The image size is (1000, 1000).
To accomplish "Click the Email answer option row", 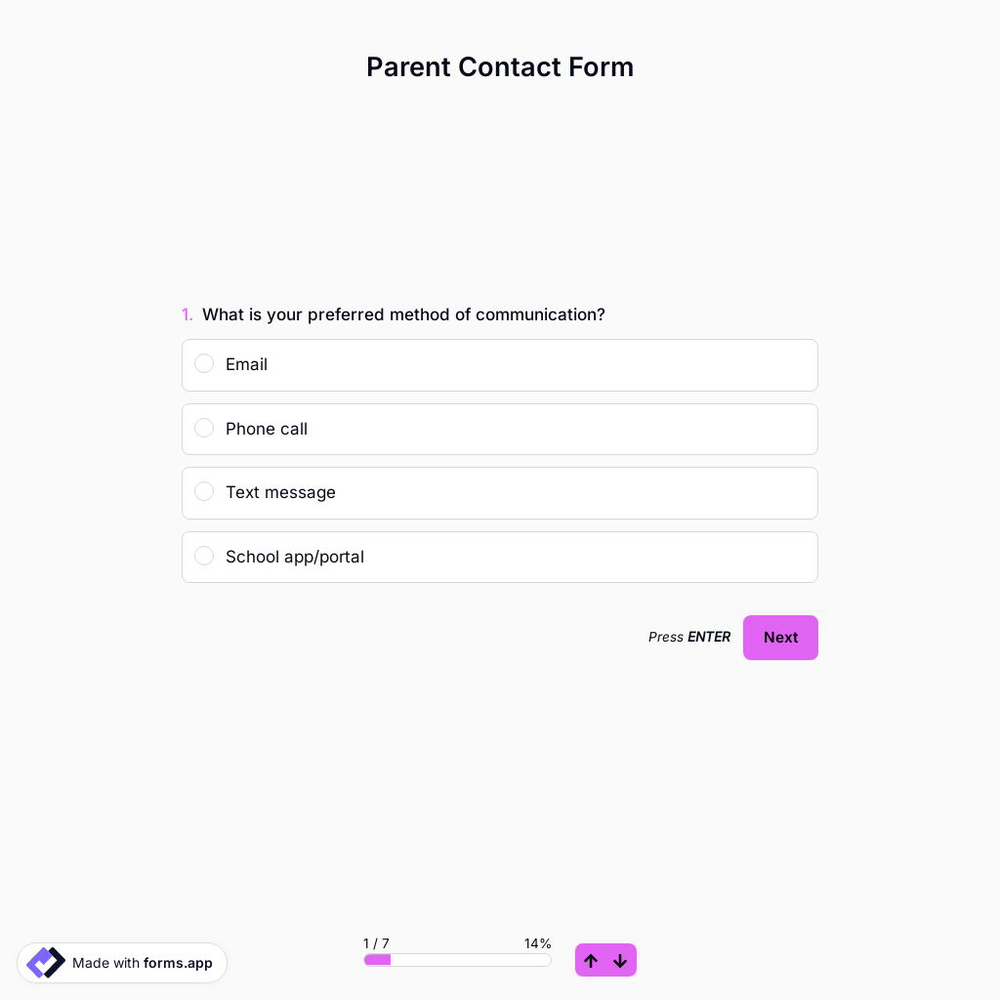I will pyautogui.click(x=500, y=365).
